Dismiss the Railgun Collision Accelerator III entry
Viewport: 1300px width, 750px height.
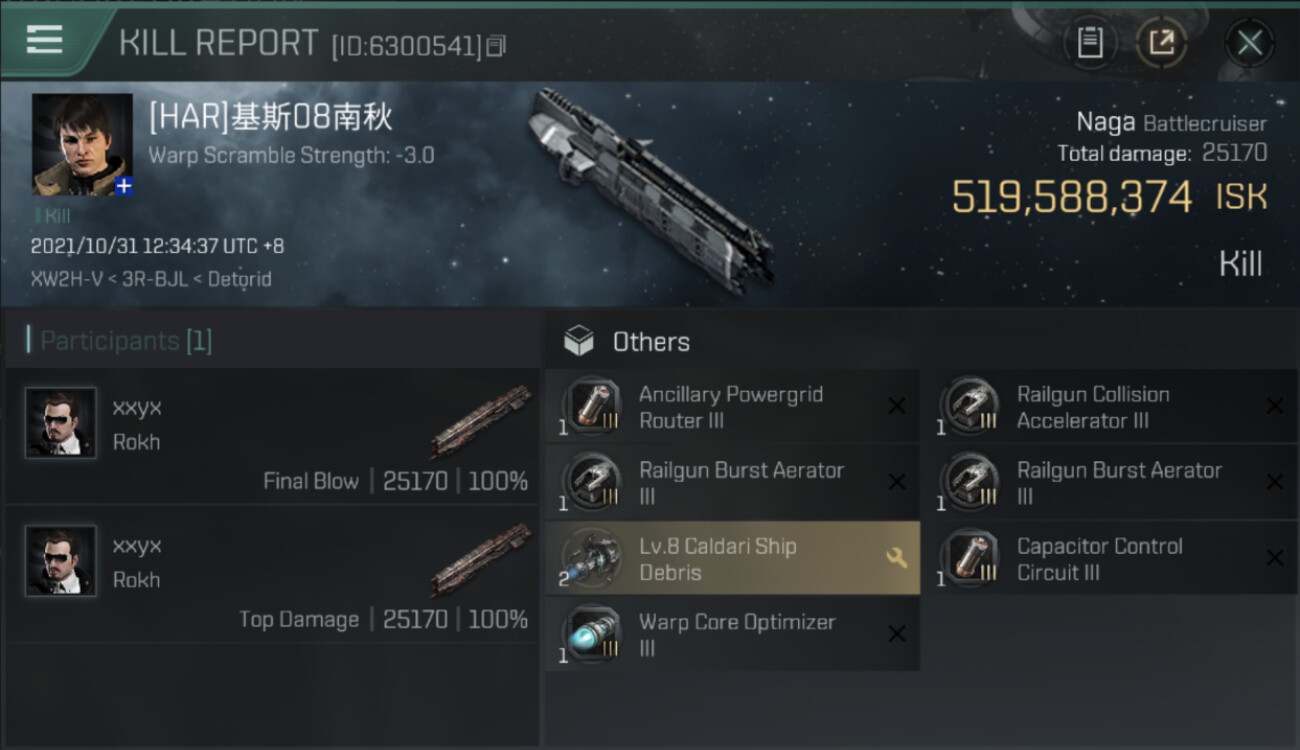[1275, 406]
